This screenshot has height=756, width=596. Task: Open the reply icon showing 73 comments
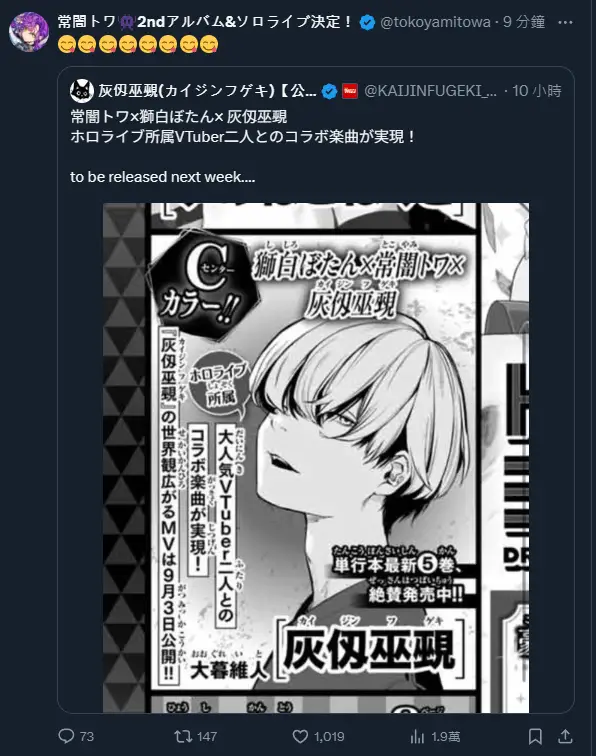coord(66,736)
